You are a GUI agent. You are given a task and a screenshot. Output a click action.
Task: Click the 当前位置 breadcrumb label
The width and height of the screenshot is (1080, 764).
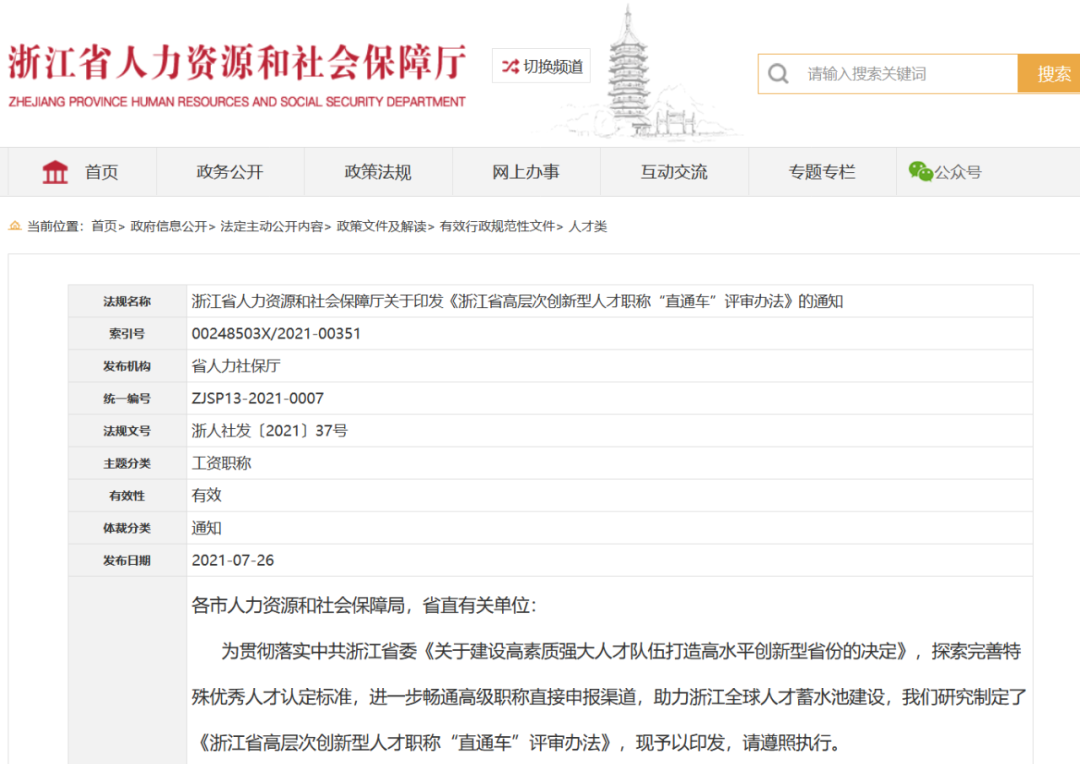coord(53,226)
